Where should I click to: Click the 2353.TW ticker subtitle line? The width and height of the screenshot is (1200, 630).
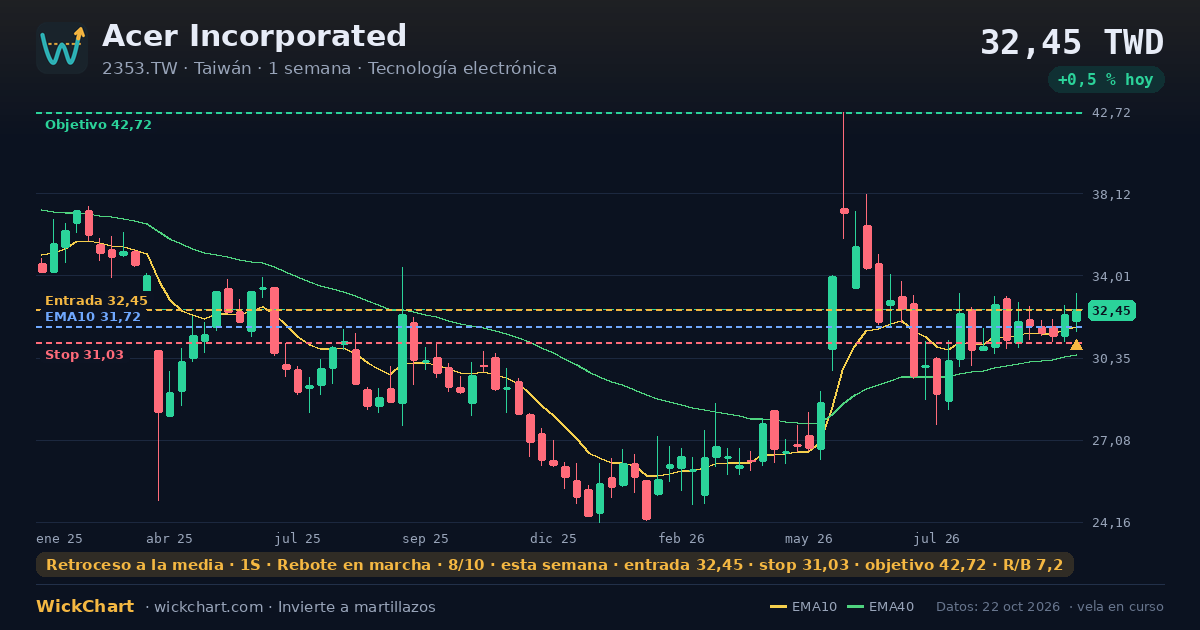pos(329,69)
